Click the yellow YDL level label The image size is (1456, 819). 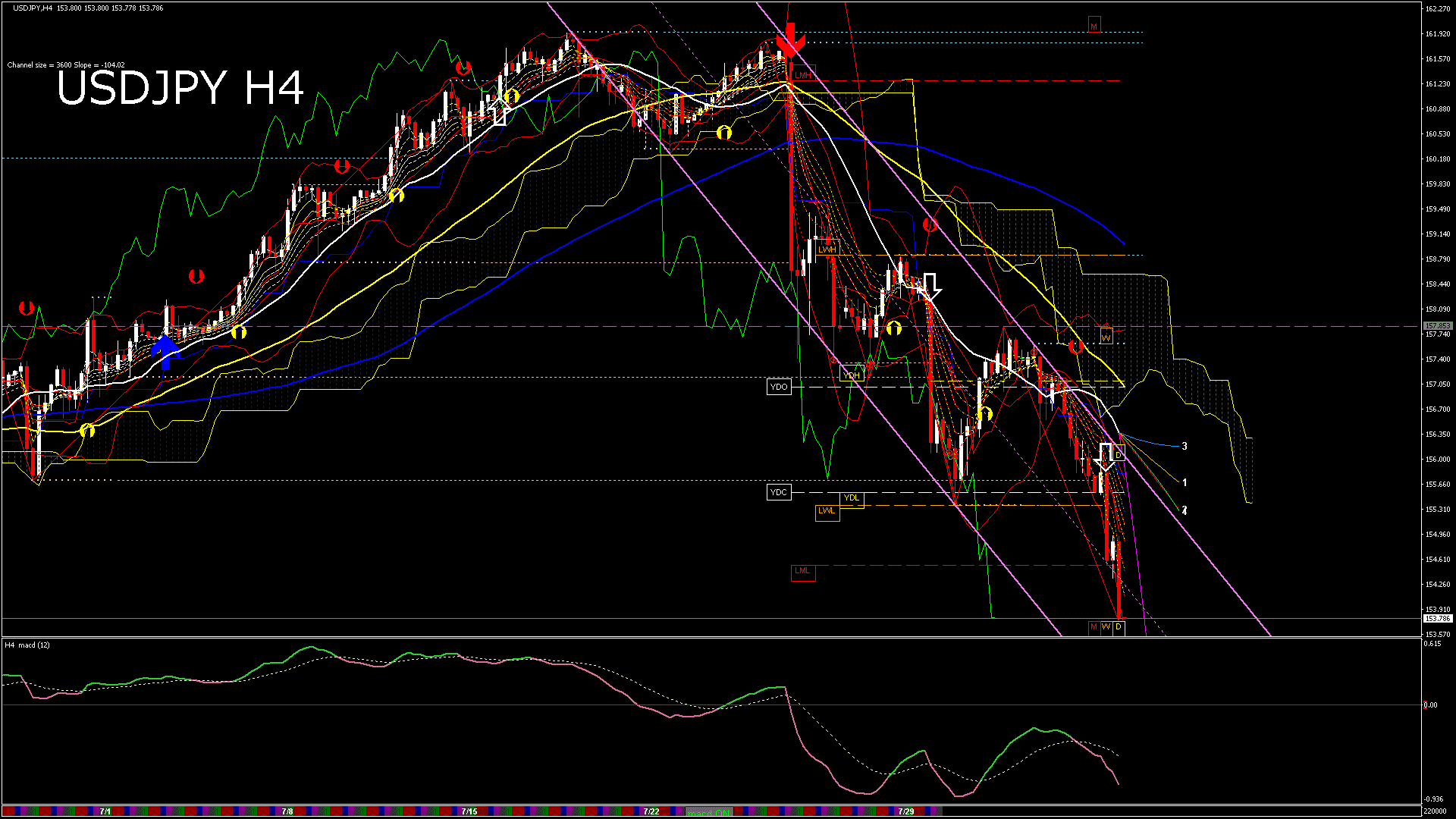[x=852, y=498]
